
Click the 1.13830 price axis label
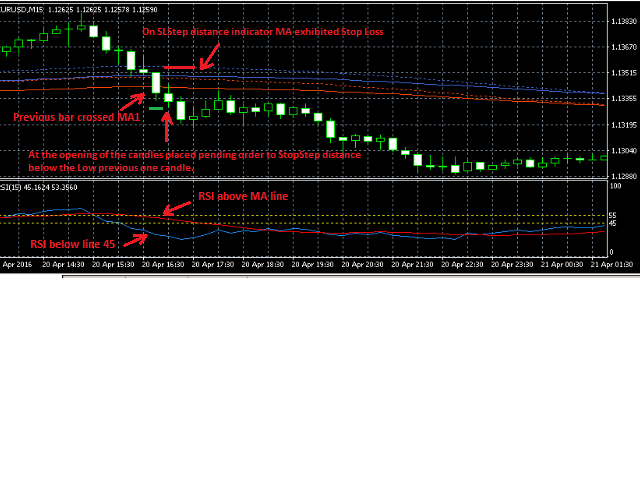[x=623, y=22]
